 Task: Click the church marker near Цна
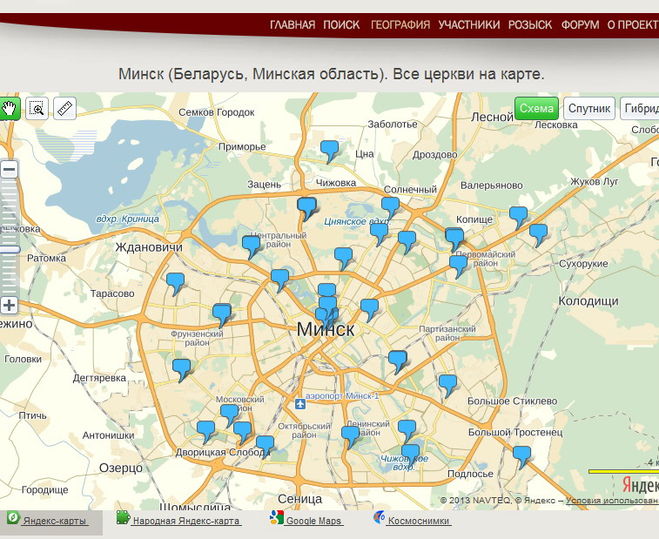click(330, 150)
